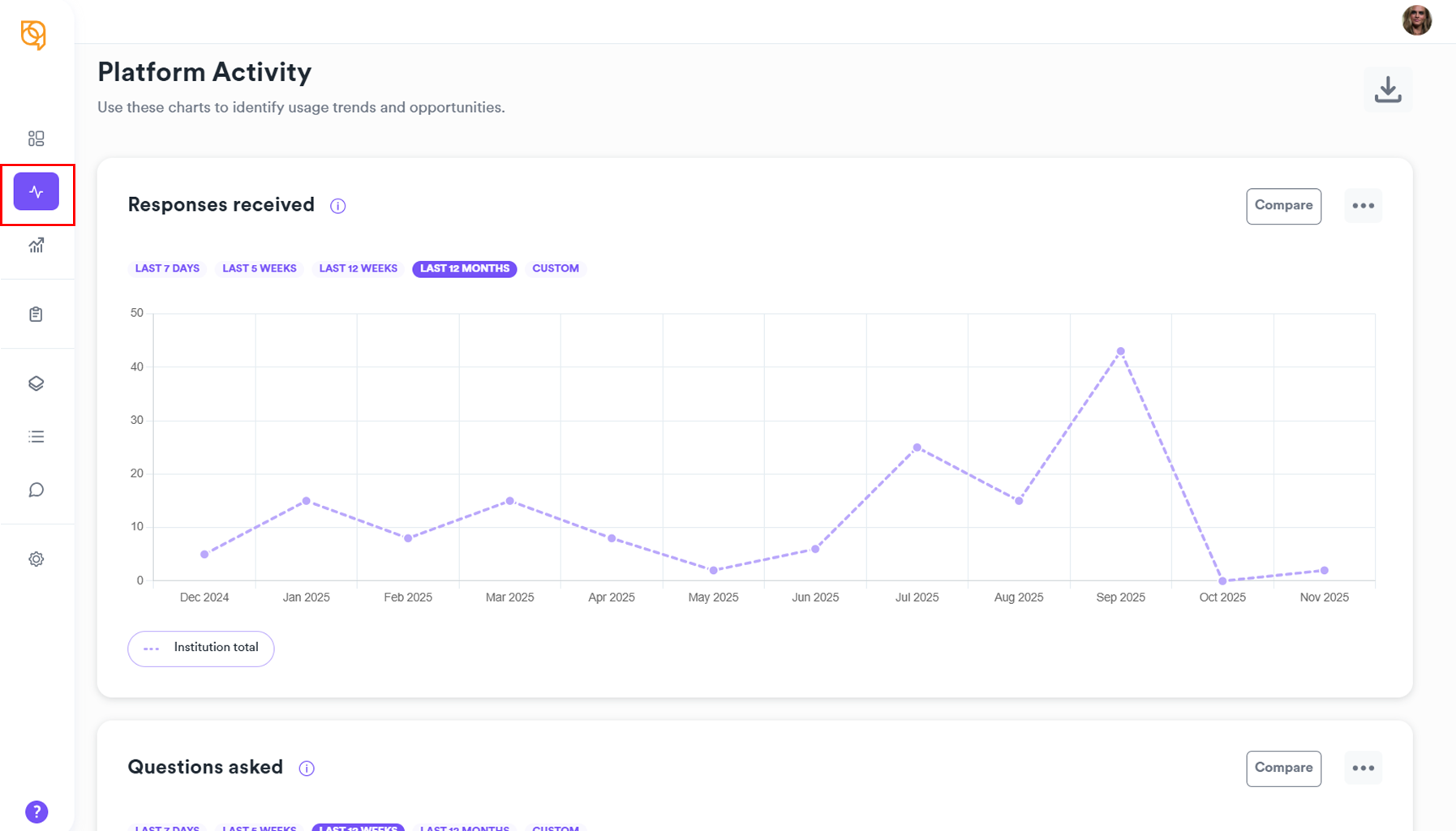
Task: Open the list icon in sidebar
Action: (36, 437)
